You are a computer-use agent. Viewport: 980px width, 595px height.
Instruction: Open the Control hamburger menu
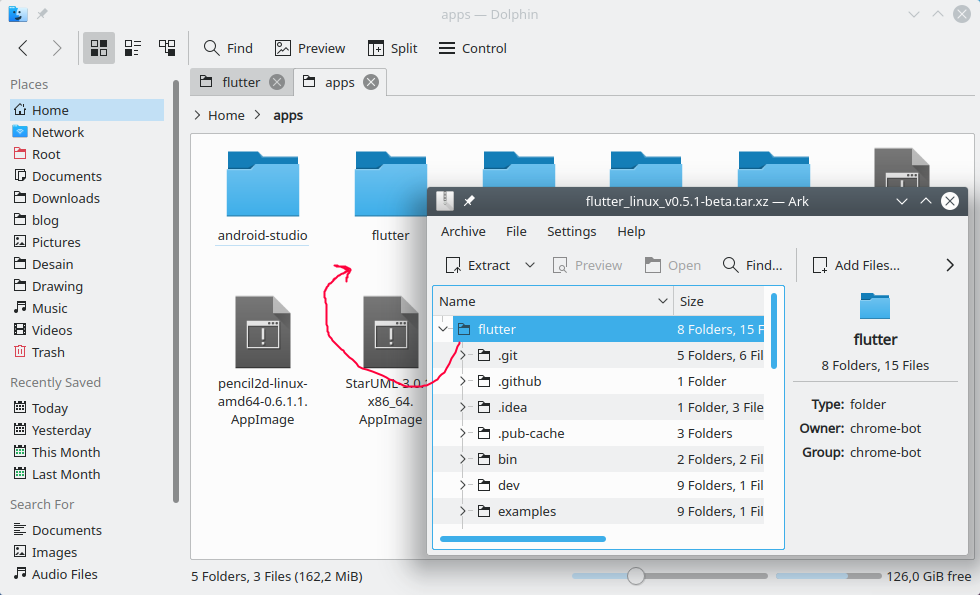coord(472,48)
